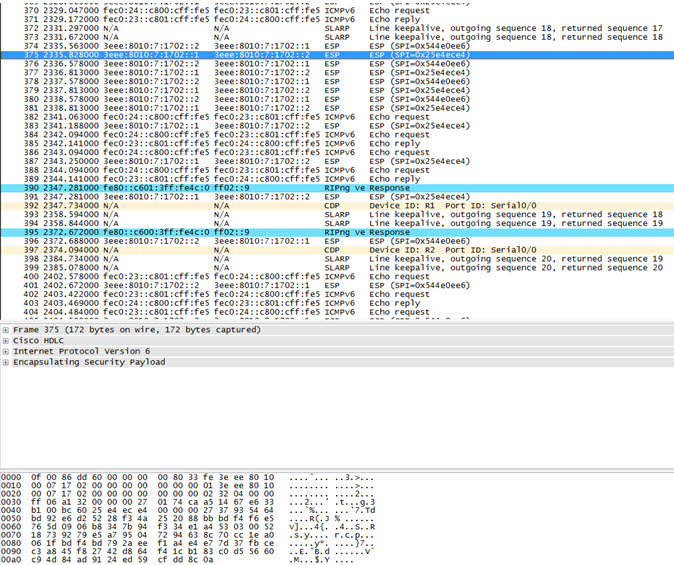Click hex dump line at offset 0020
Image resolution: width=674 pixels, height=565 pixels.
point(188,494)
